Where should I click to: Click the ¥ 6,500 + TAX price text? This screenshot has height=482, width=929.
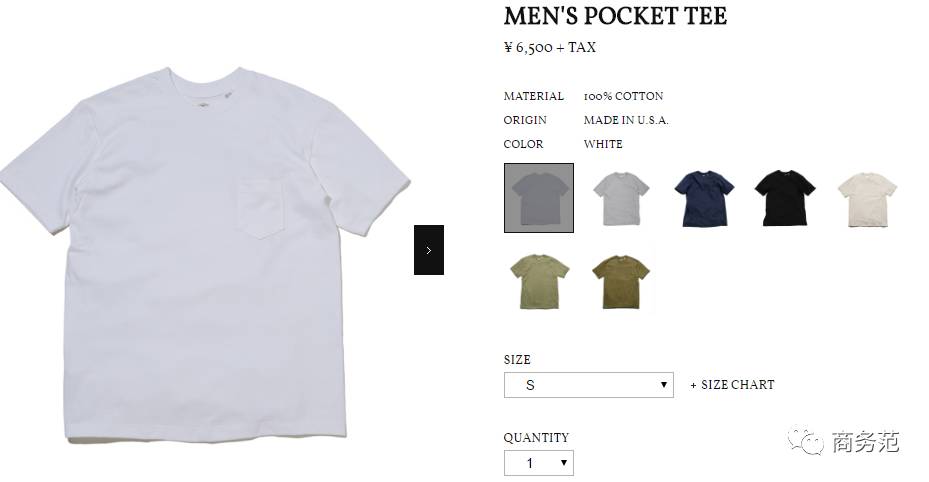(x=550, y=47)
